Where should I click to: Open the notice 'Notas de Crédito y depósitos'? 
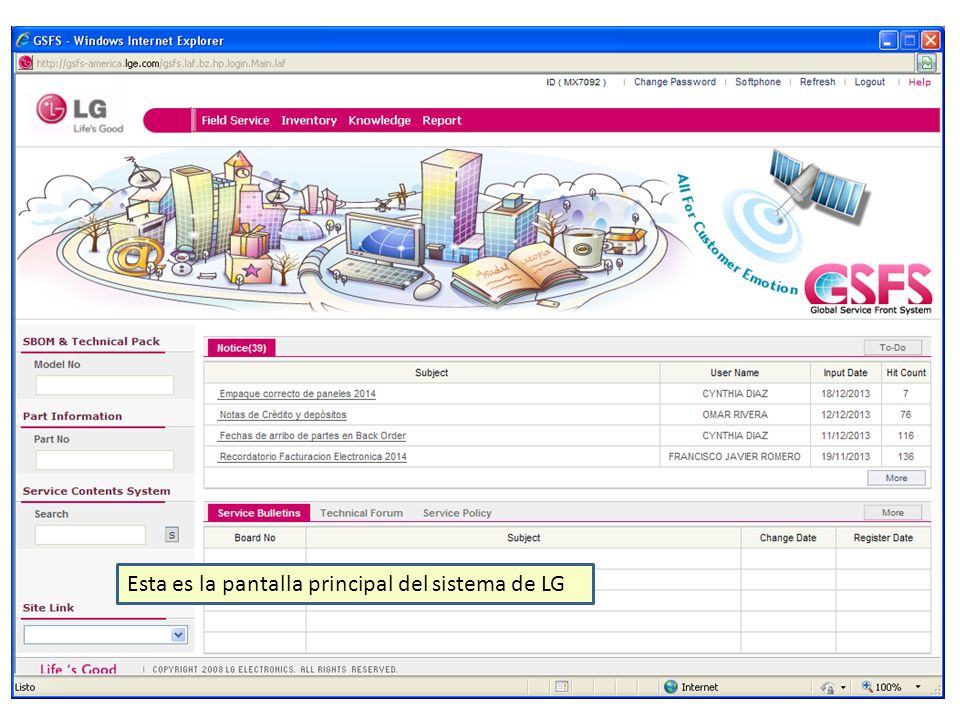(x=283, y=414)
